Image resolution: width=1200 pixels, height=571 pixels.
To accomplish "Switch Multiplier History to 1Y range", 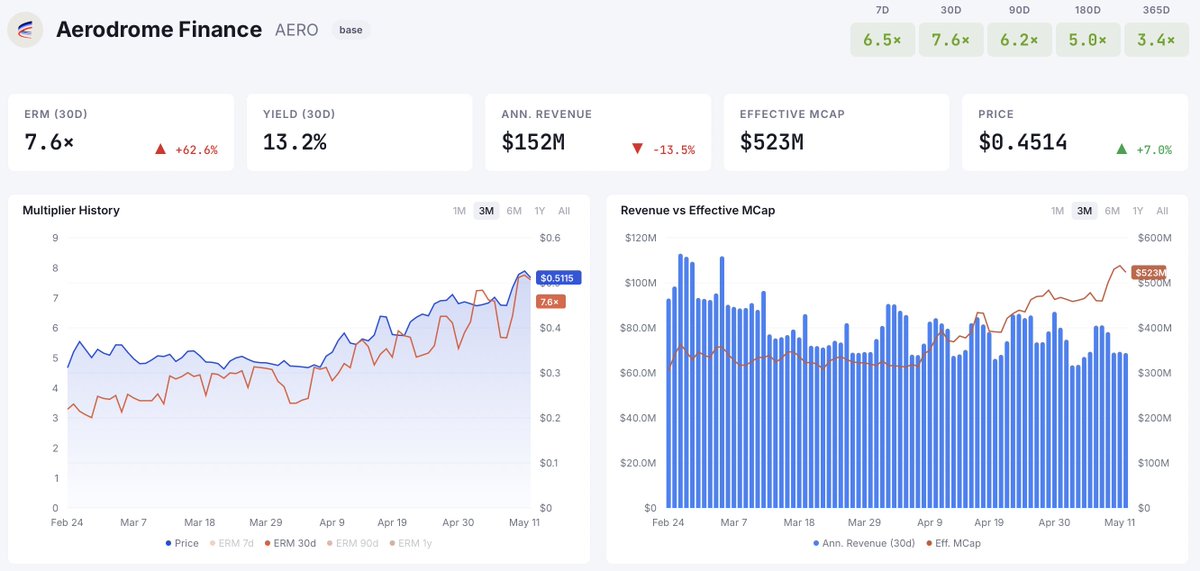I will (x=540, y=211).
